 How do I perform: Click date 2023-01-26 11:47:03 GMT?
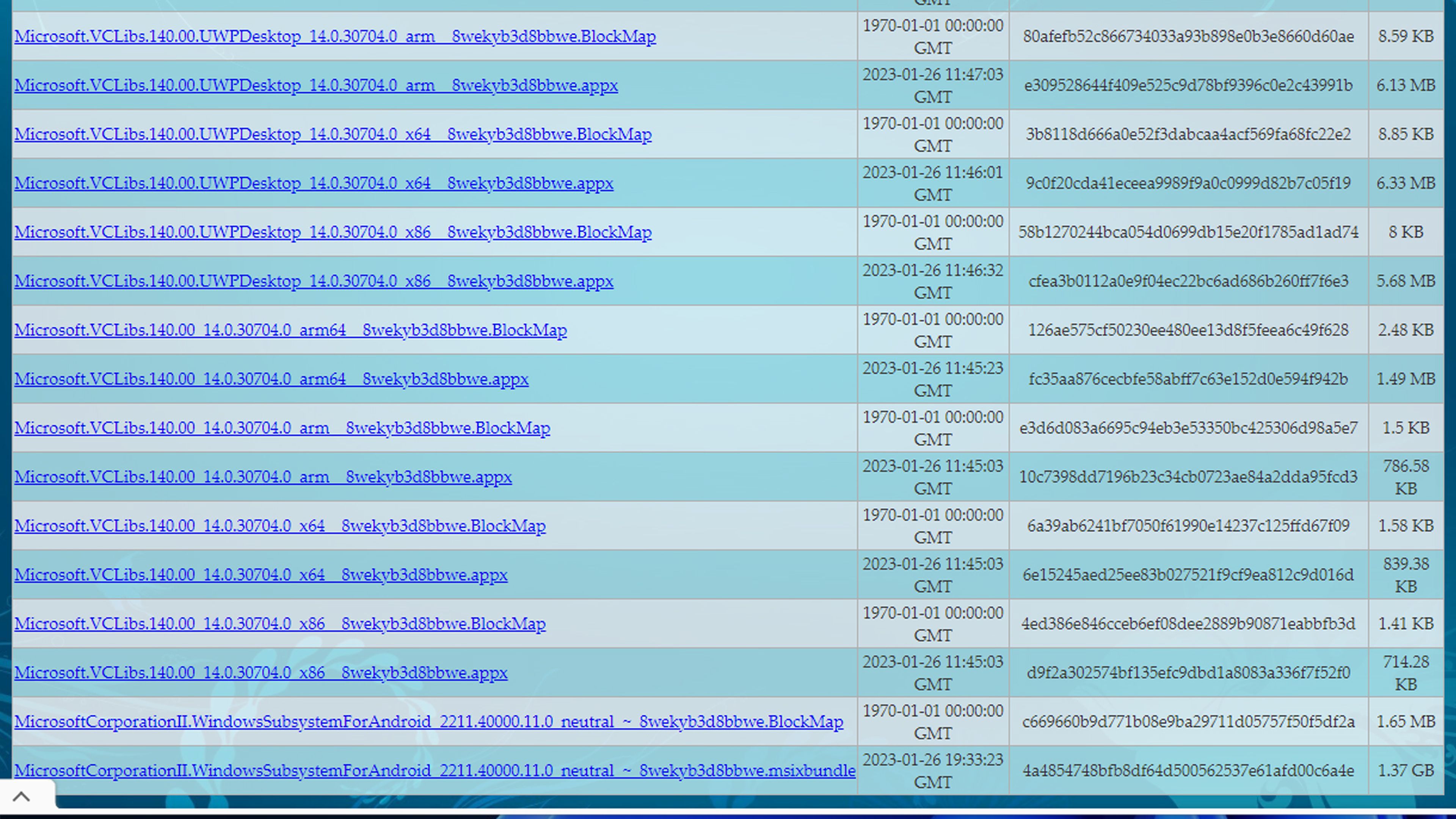933,85
